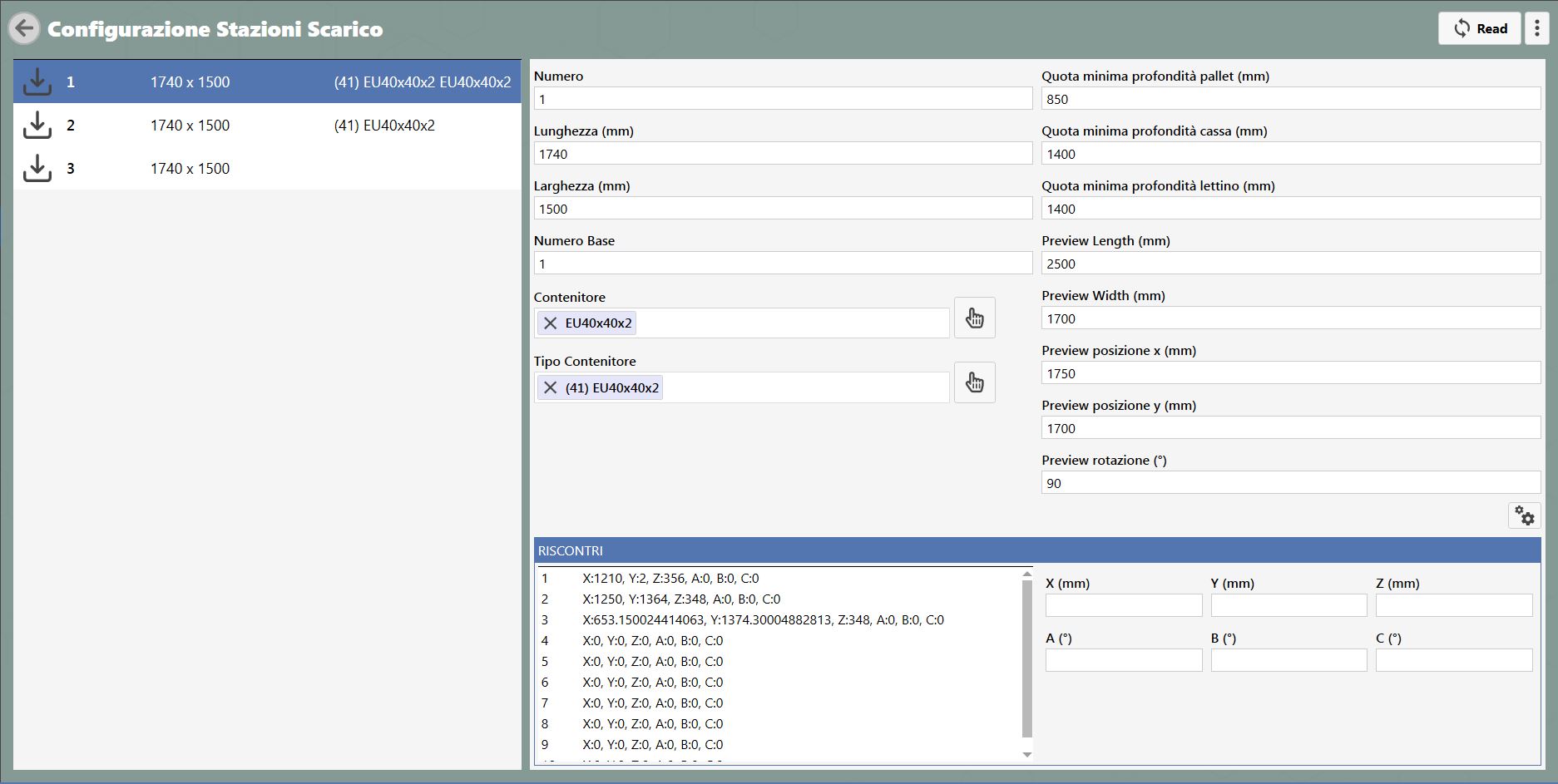Remove EU40x40x2 tag from Contenitore
The width and height of the screenshot is (1558, 784).
[x=550, y=323]
